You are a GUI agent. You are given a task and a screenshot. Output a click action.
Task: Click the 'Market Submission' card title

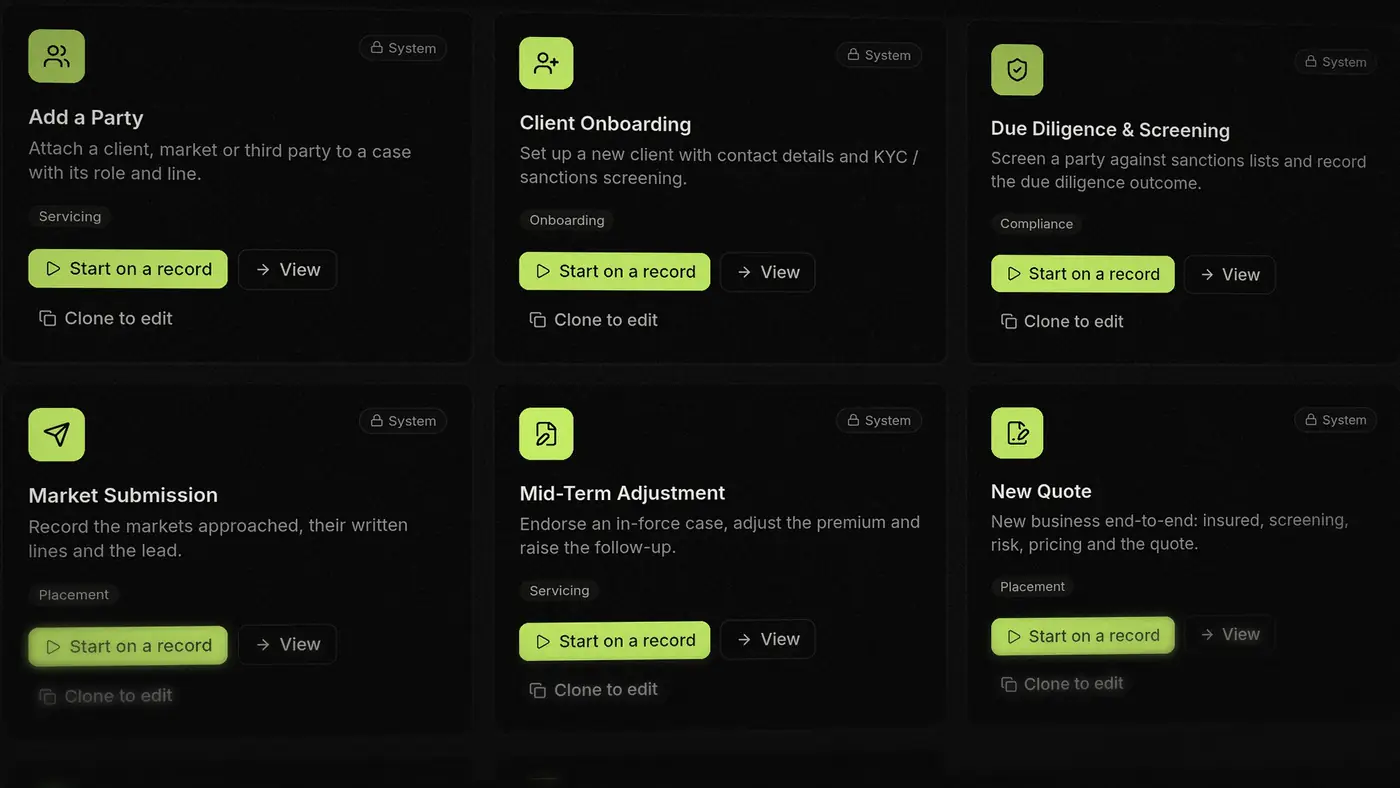[x=123, y=495]
